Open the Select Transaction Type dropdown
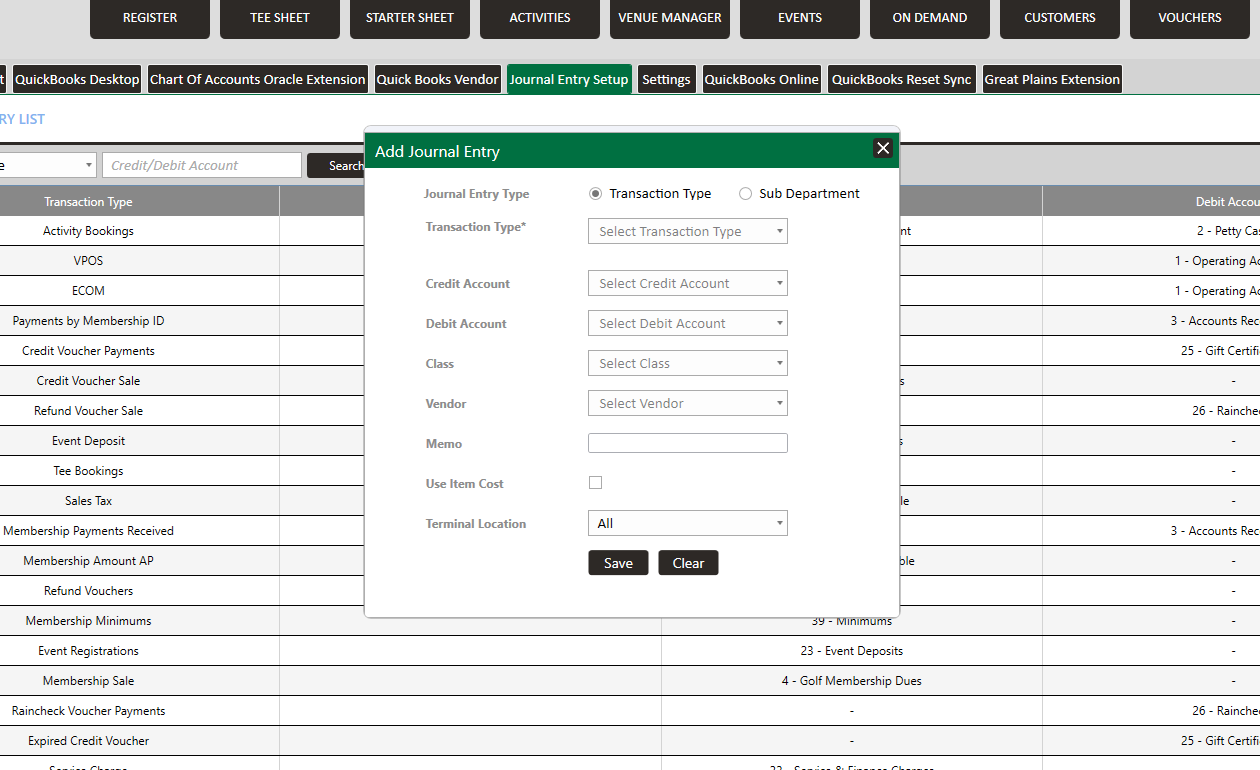Image resolution: width=1260 pixels, height=770 pixels. pos(687,232)
